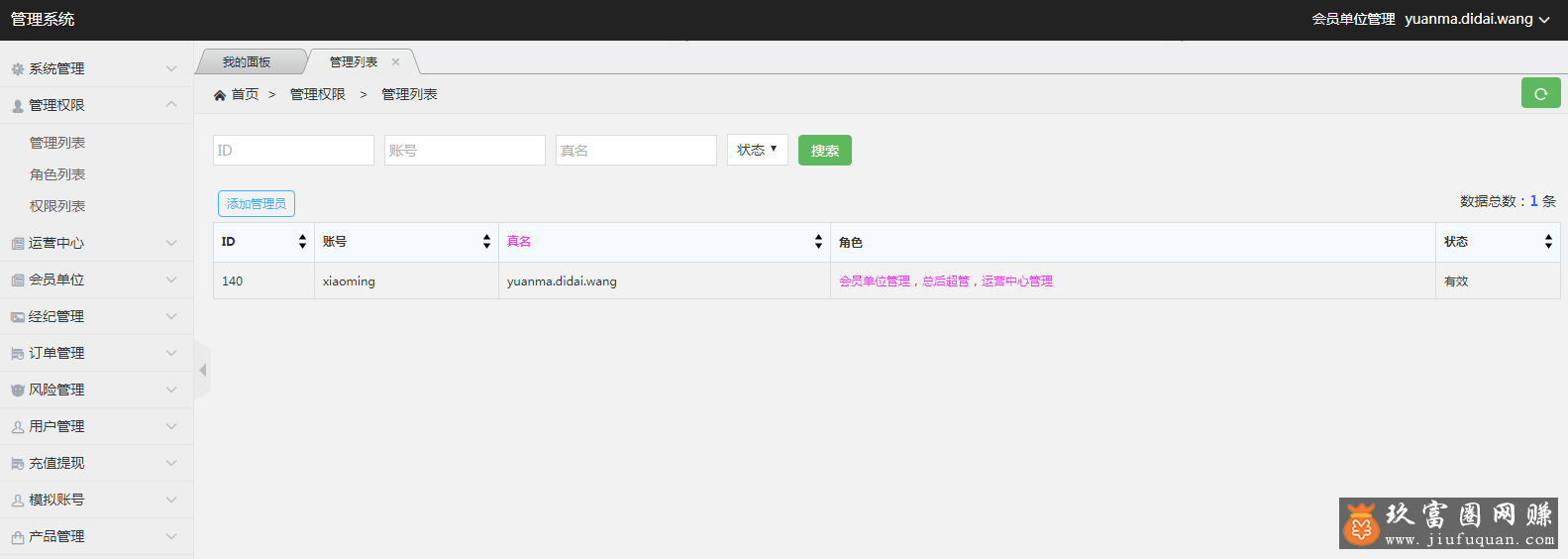The width and height of the screenshot is (1568, 559).
Task: Click the 管理权限 breadcrumb link
Action: (x=318, y=94)
